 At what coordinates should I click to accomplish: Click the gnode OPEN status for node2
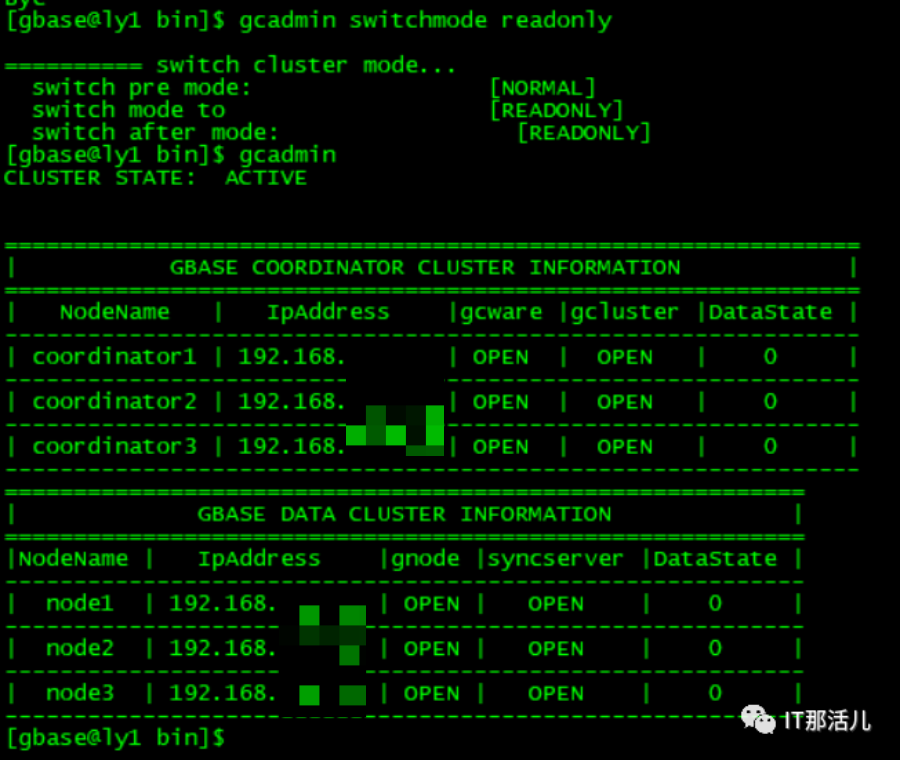point(432,649)
